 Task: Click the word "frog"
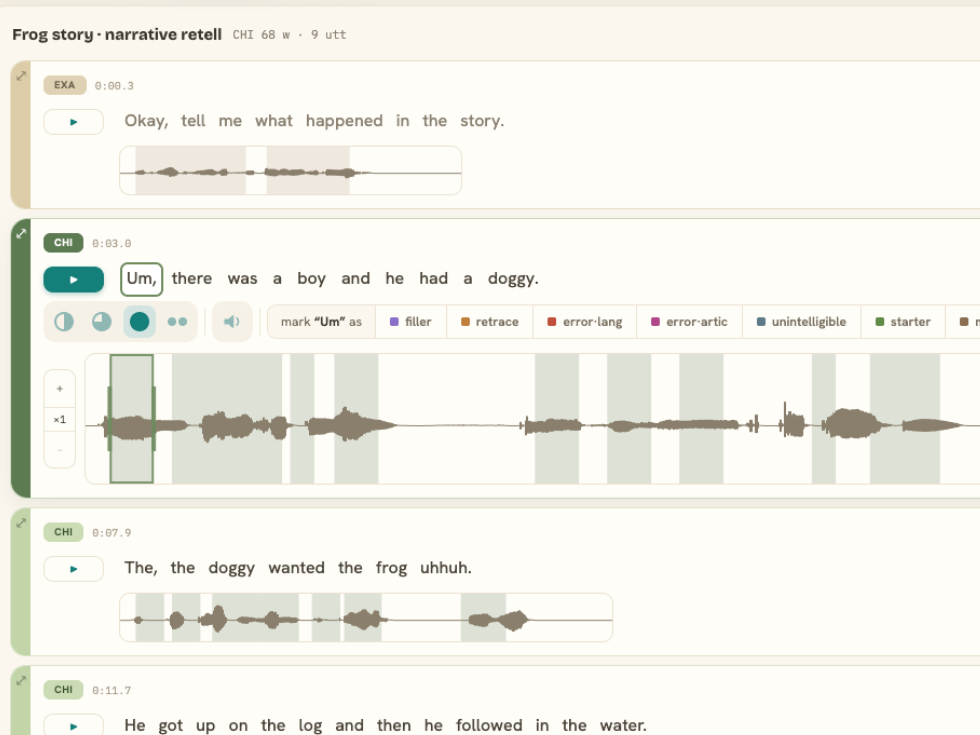coord(391,568)
